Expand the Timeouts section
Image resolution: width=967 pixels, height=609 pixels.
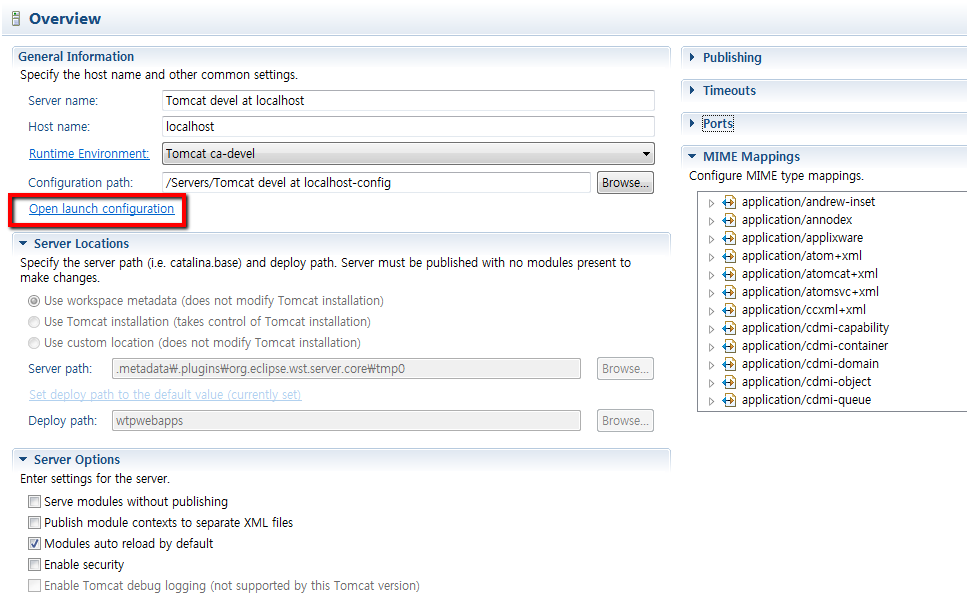coord(692,90)
